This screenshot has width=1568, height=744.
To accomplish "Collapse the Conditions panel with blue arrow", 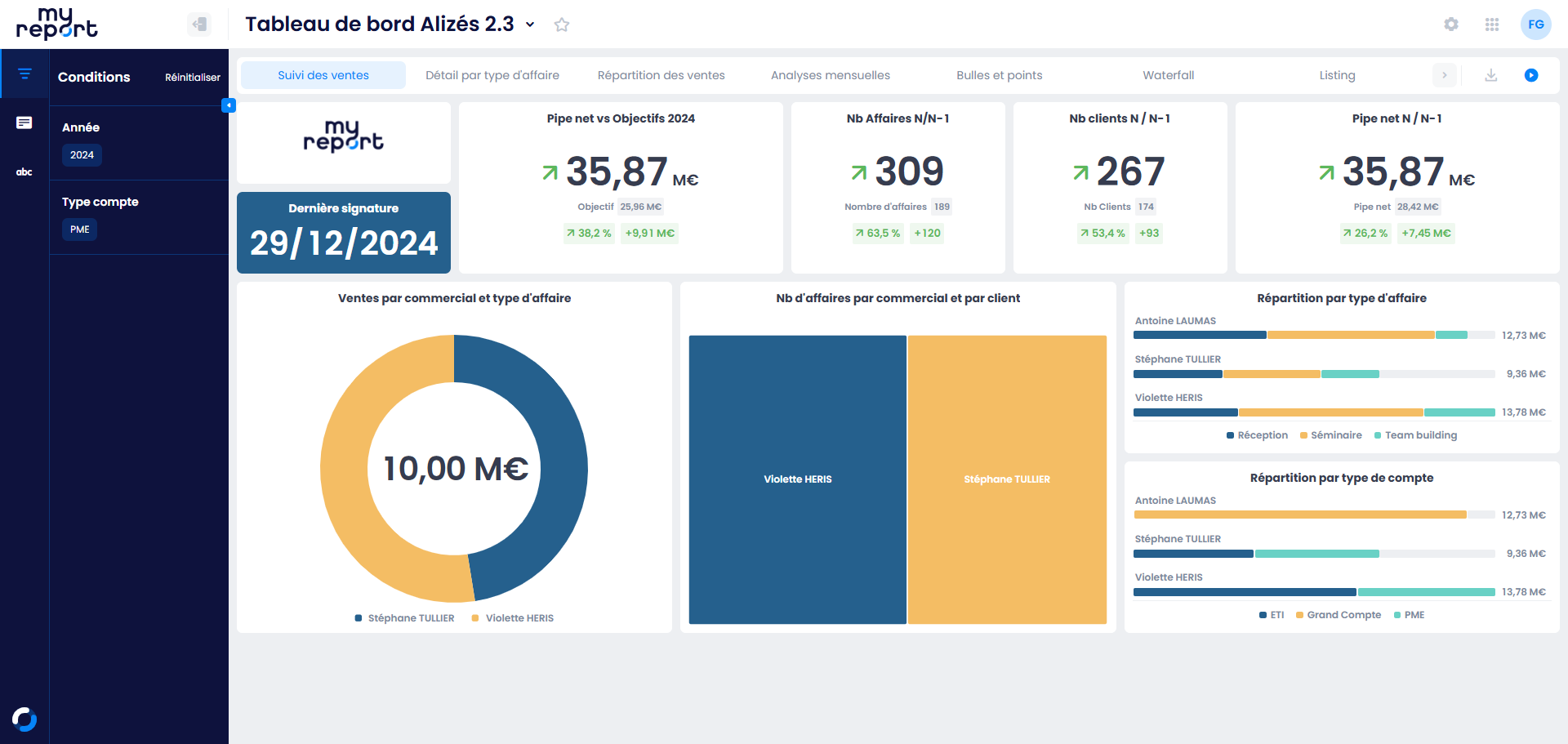I will [x=229, y=105].
